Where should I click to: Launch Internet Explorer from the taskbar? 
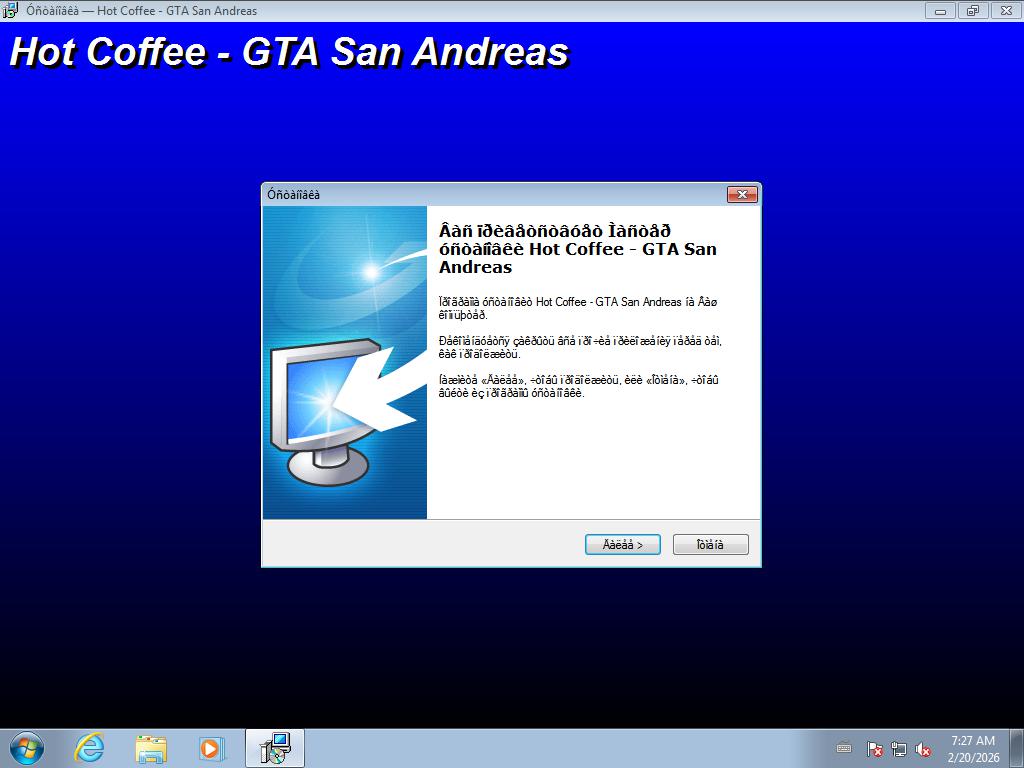90,748
